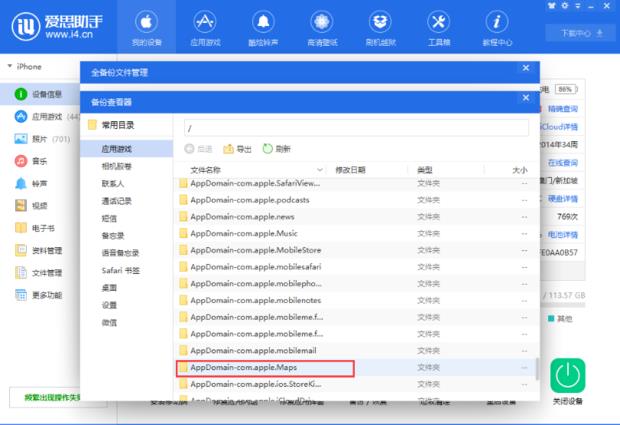Image resolution: width=620 pixels, height=425 pixels.
Task: Click the path input field
Action: [356, 128]
